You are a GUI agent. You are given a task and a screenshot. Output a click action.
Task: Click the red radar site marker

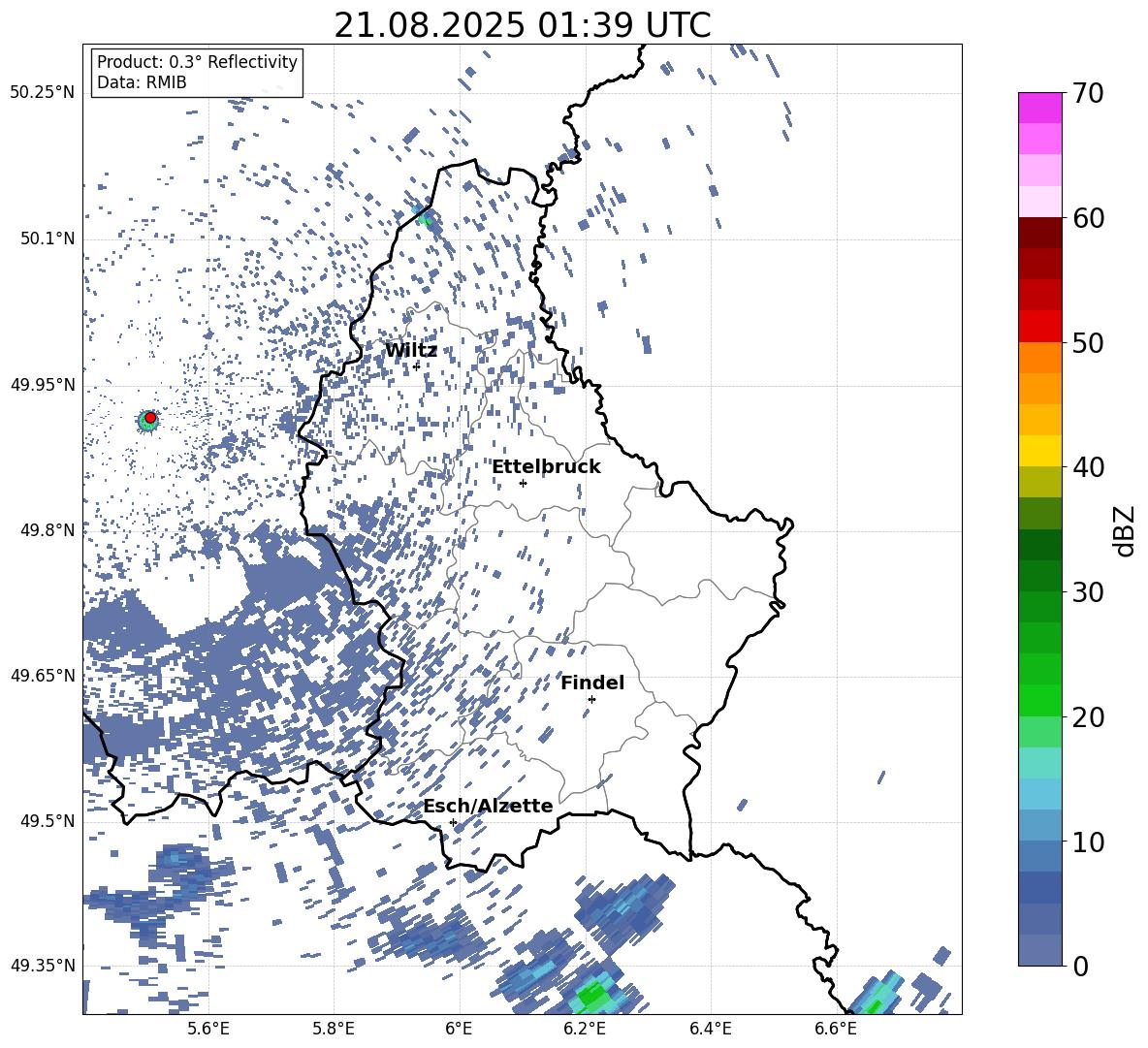tap(150, 418)
